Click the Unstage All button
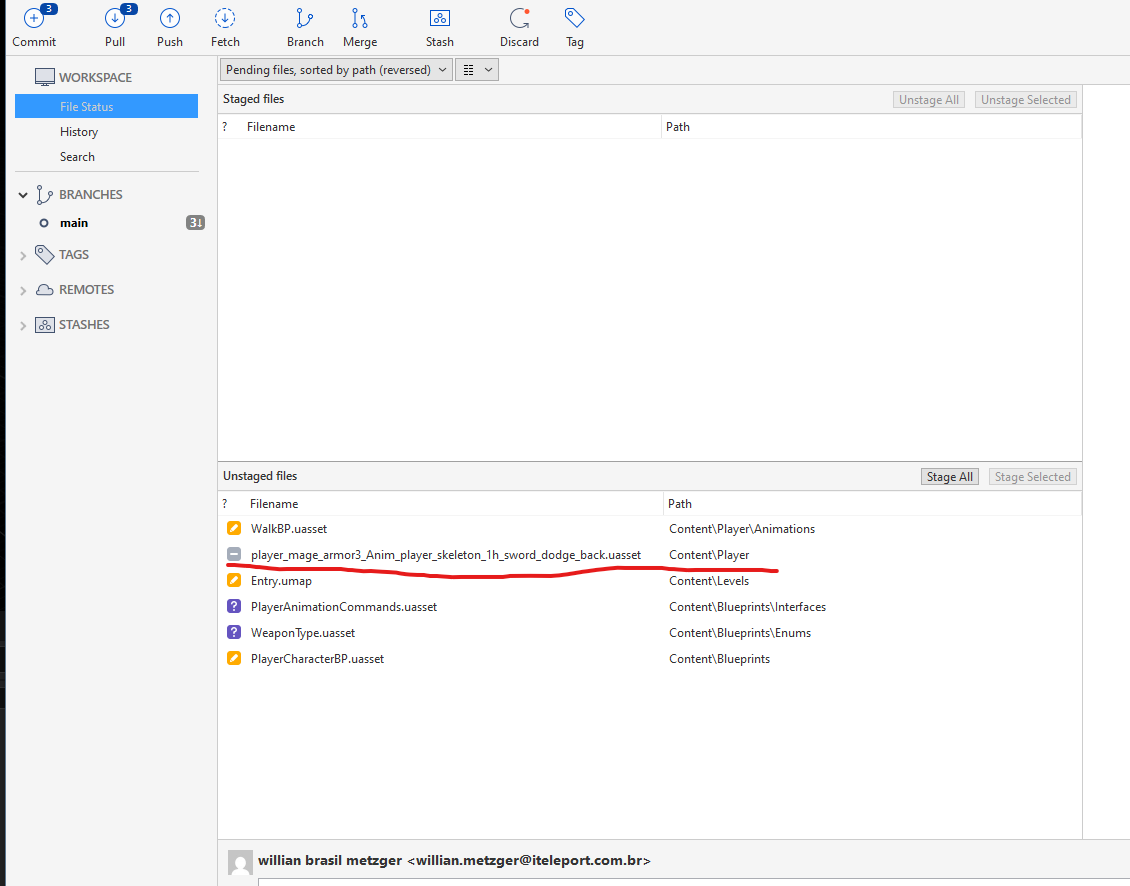Viewport: 1130px width, 886px height. [929, 99]
